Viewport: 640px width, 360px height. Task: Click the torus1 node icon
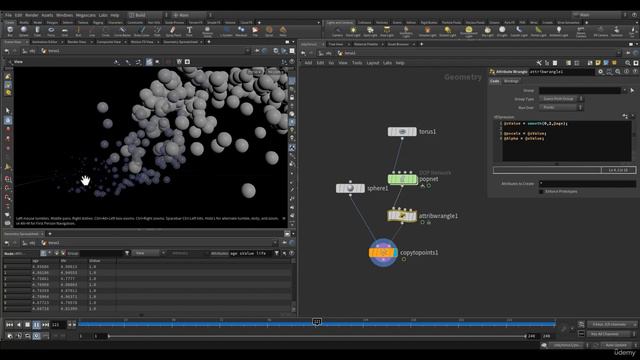tap(402, 131)
